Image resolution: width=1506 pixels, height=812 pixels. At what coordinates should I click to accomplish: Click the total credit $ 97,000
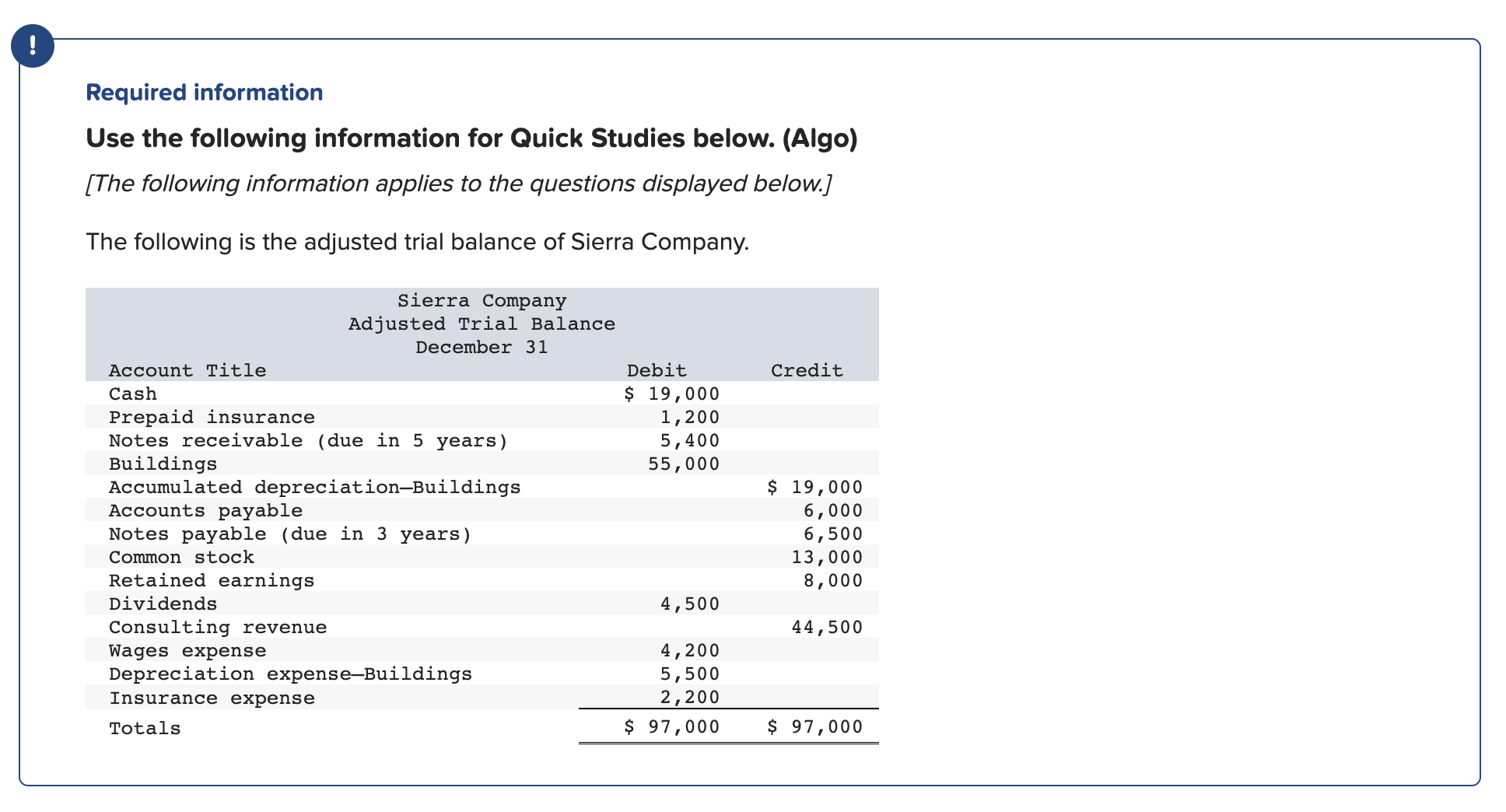[x=815, y=727]
